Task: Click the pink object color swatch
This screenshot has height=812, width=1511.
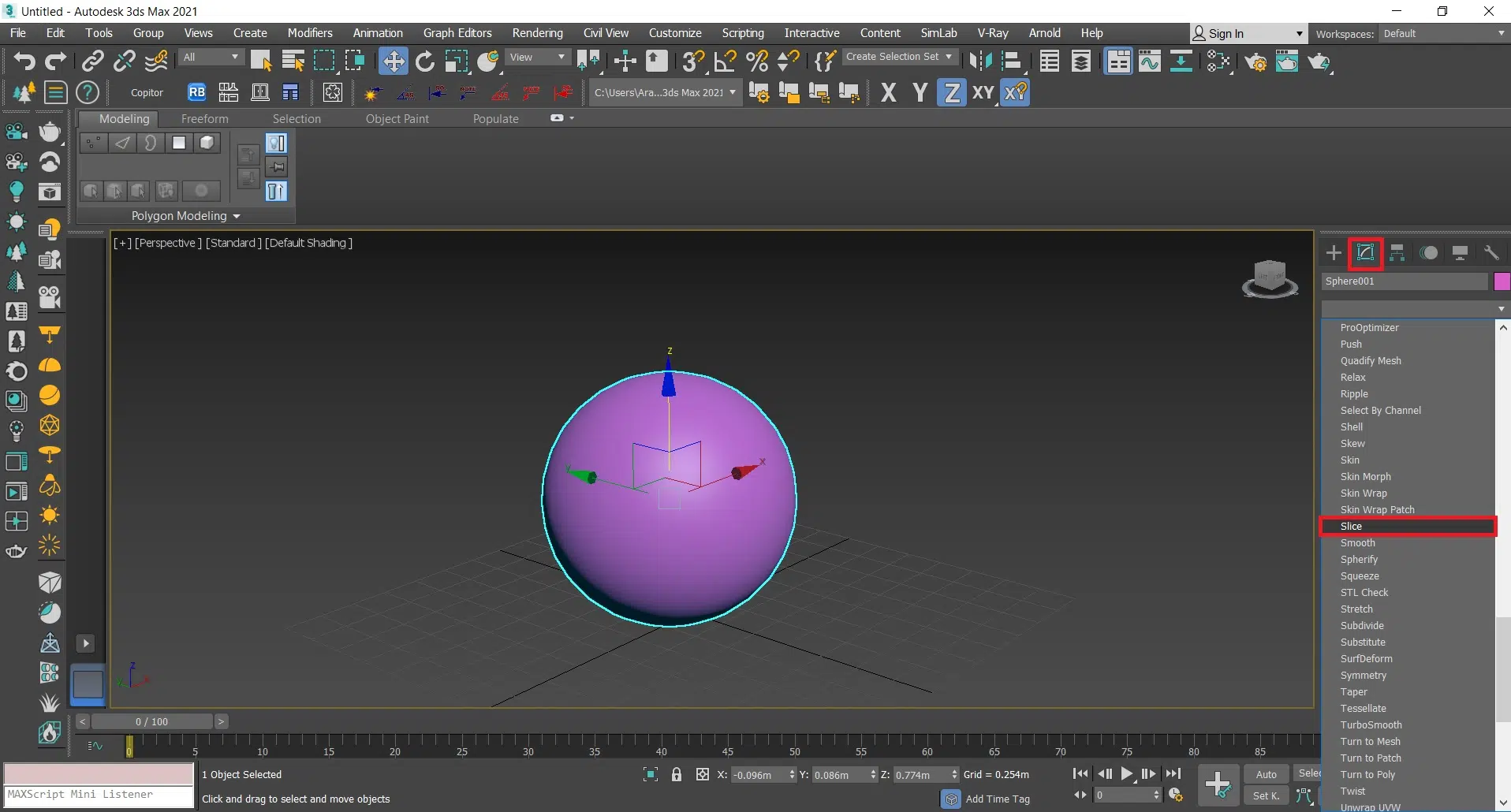Action: 1502,281
